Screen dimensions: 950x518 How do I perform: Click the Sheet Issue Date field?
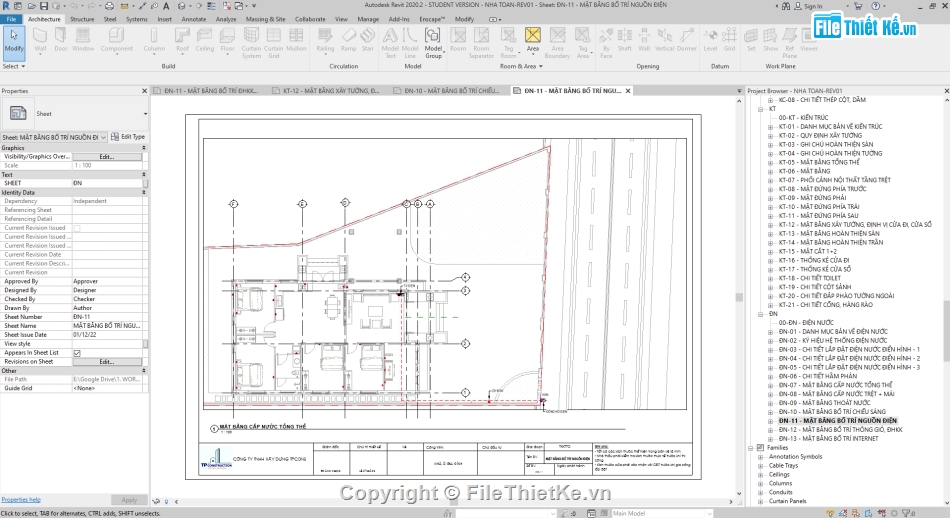107,335
